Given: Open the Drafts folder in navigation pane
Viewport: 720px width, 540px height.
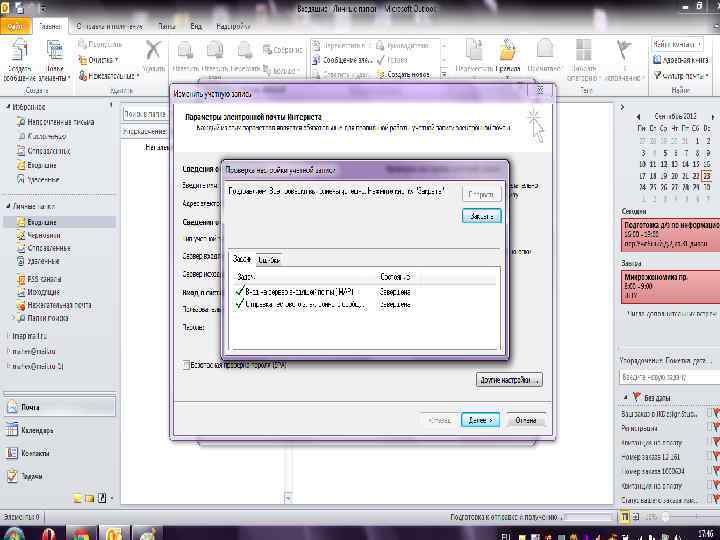Looking at the screenshot, I should pos(44,235).
